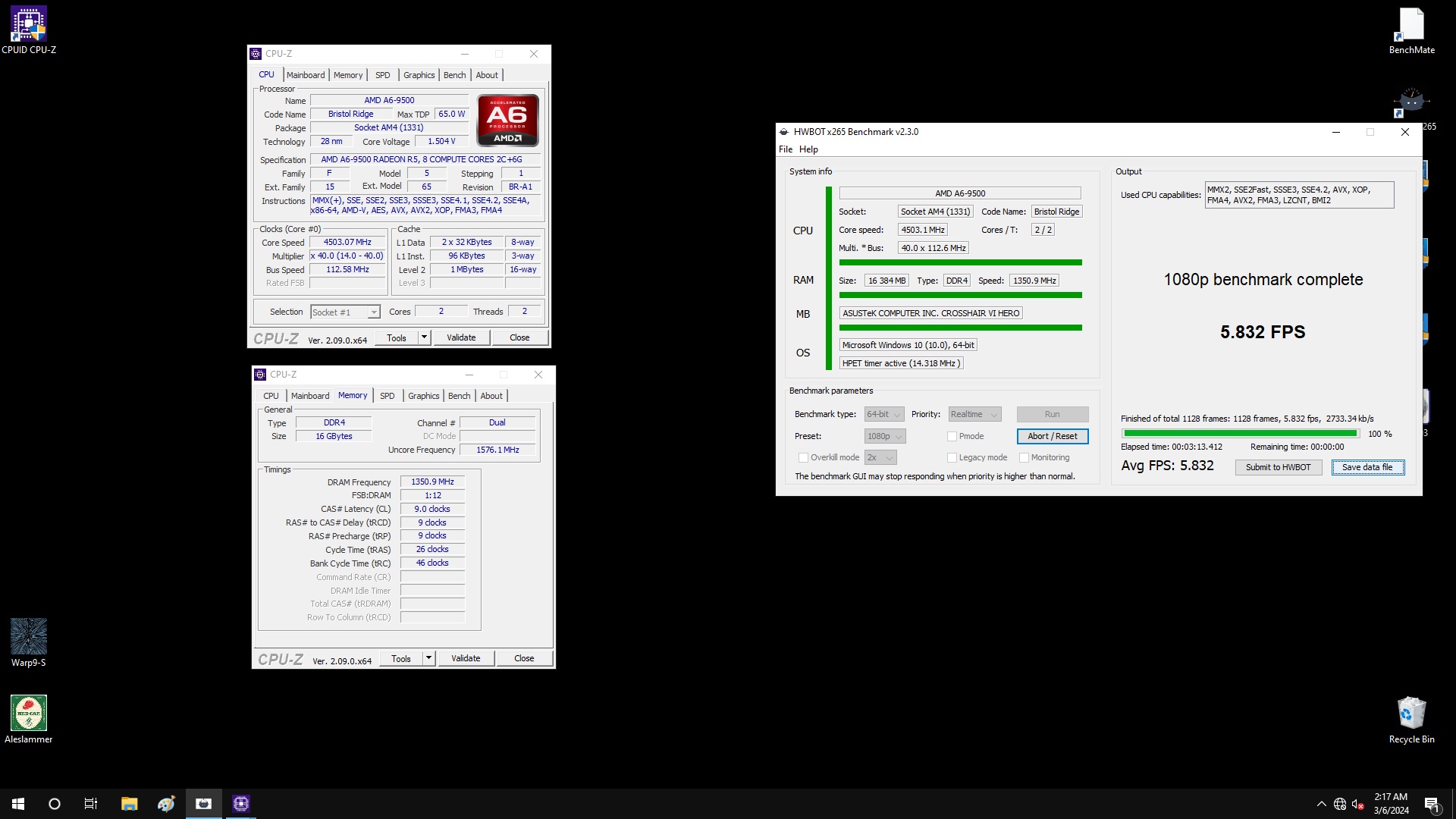Click the taskbar clock showing 2:17 AM
Viewport: 1456px width, 819px height.
pyautogui.click(x=1391, y=804)
